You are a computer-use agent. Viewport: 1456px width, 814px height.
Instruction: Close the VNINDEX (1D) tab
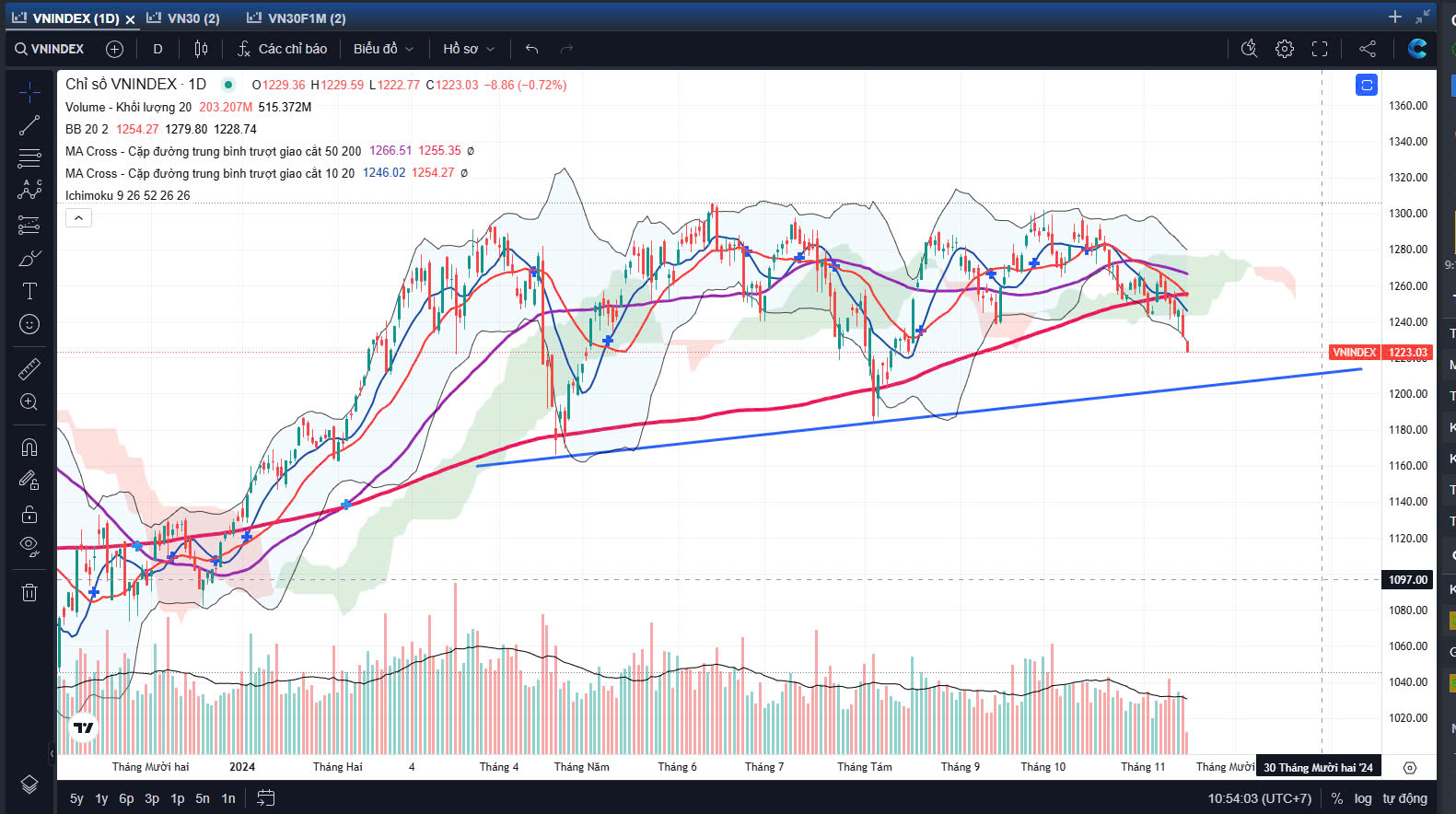[x=130, y=19]
